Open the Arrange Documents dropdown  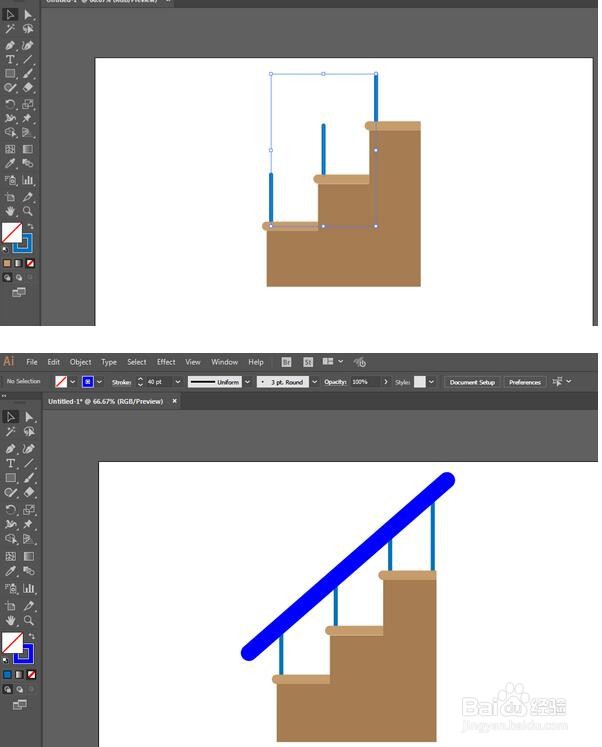332,362
